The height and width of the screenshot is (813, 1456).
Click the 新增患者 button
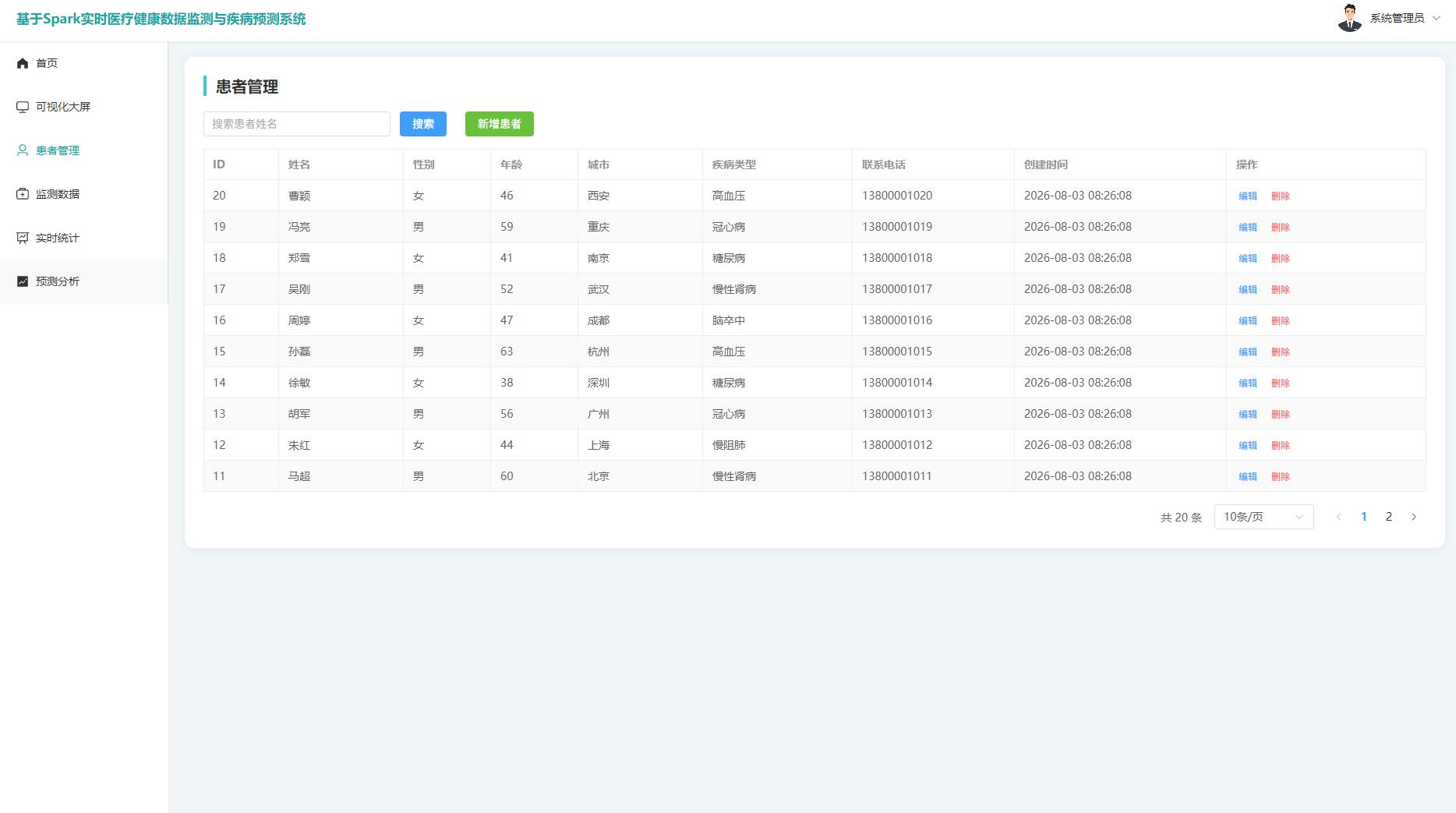[500, 124]
